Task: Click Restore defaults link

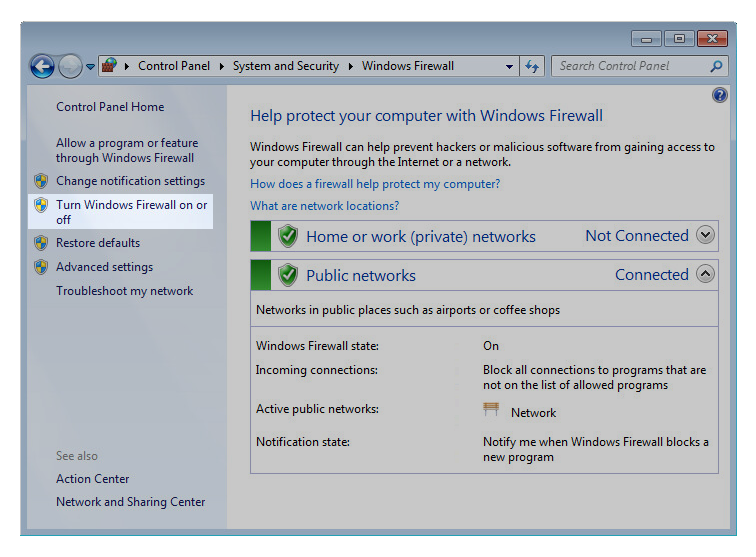Action: click(x=98, y=243)
